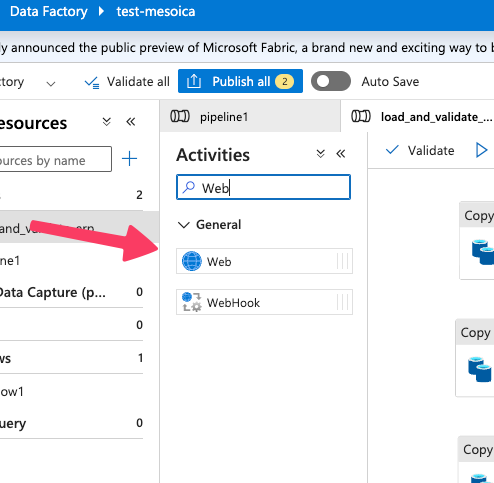
Task: Click the upload icon on Publish all
Action: click(194, 81)
